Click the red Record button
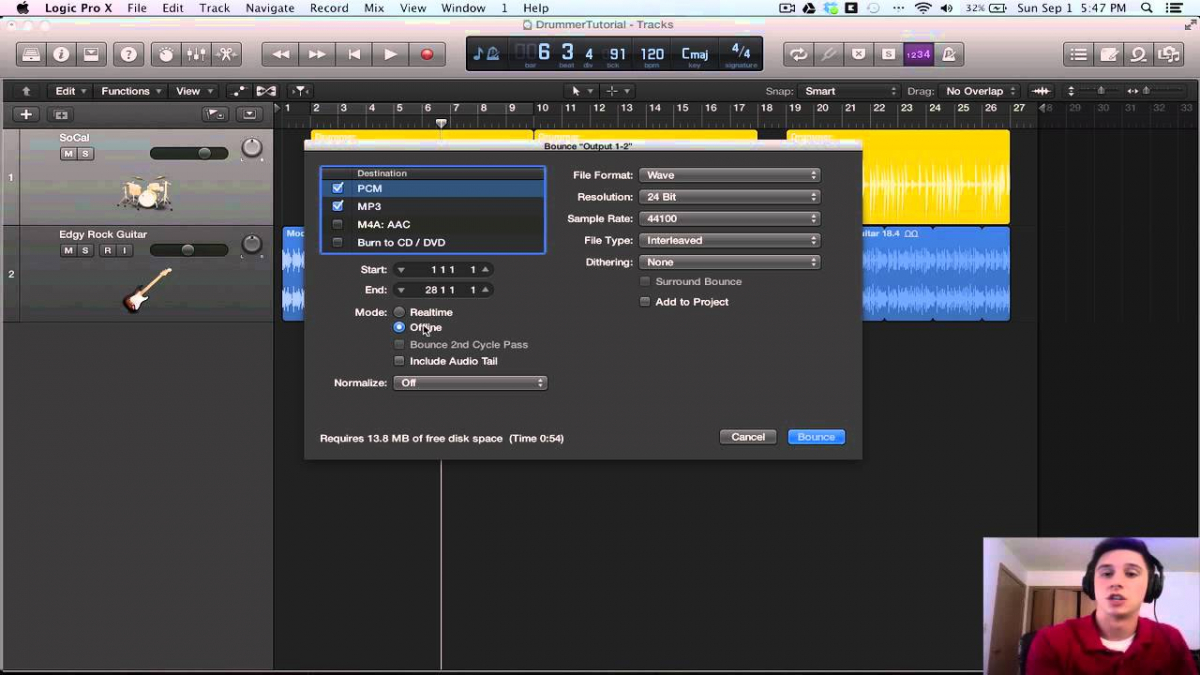 (x=427, y=54)
